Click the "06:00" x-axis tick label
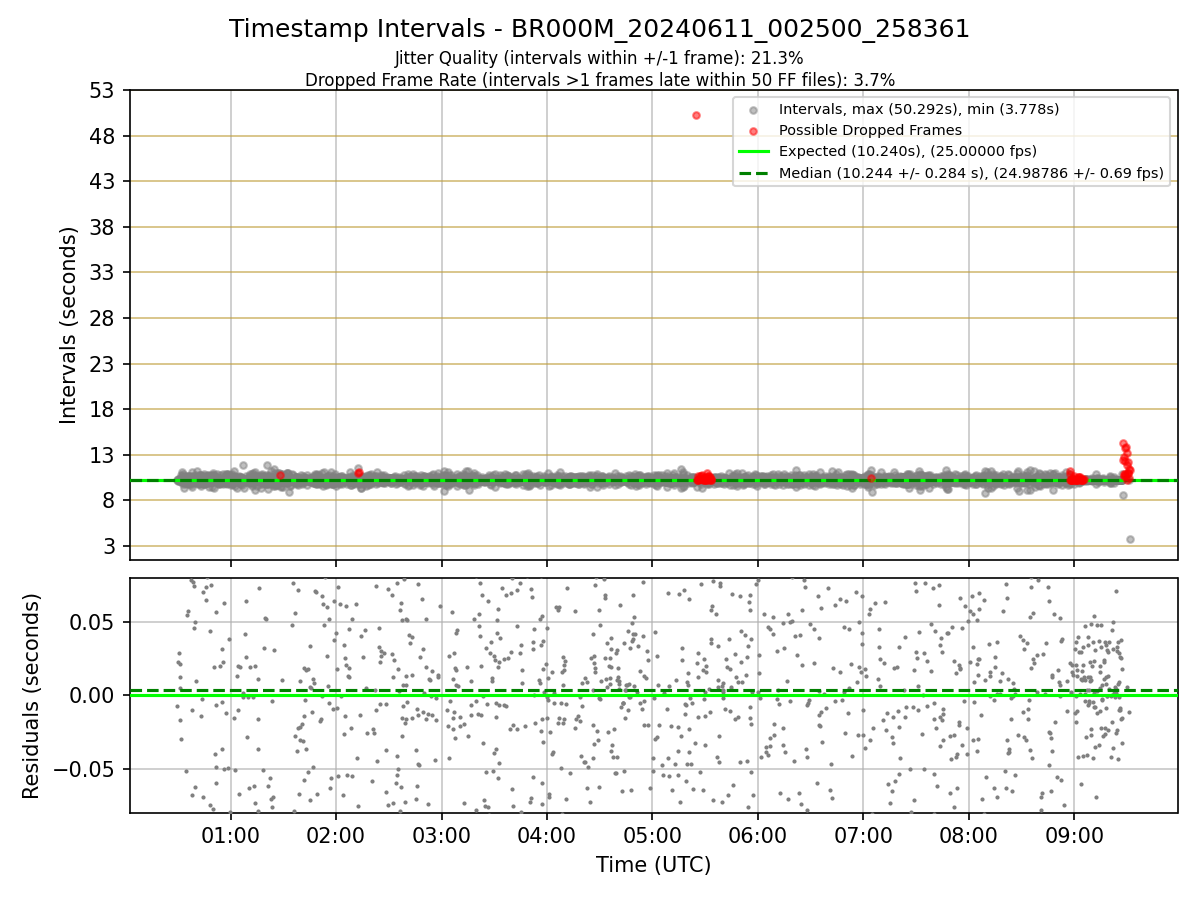 click(758, 835)
